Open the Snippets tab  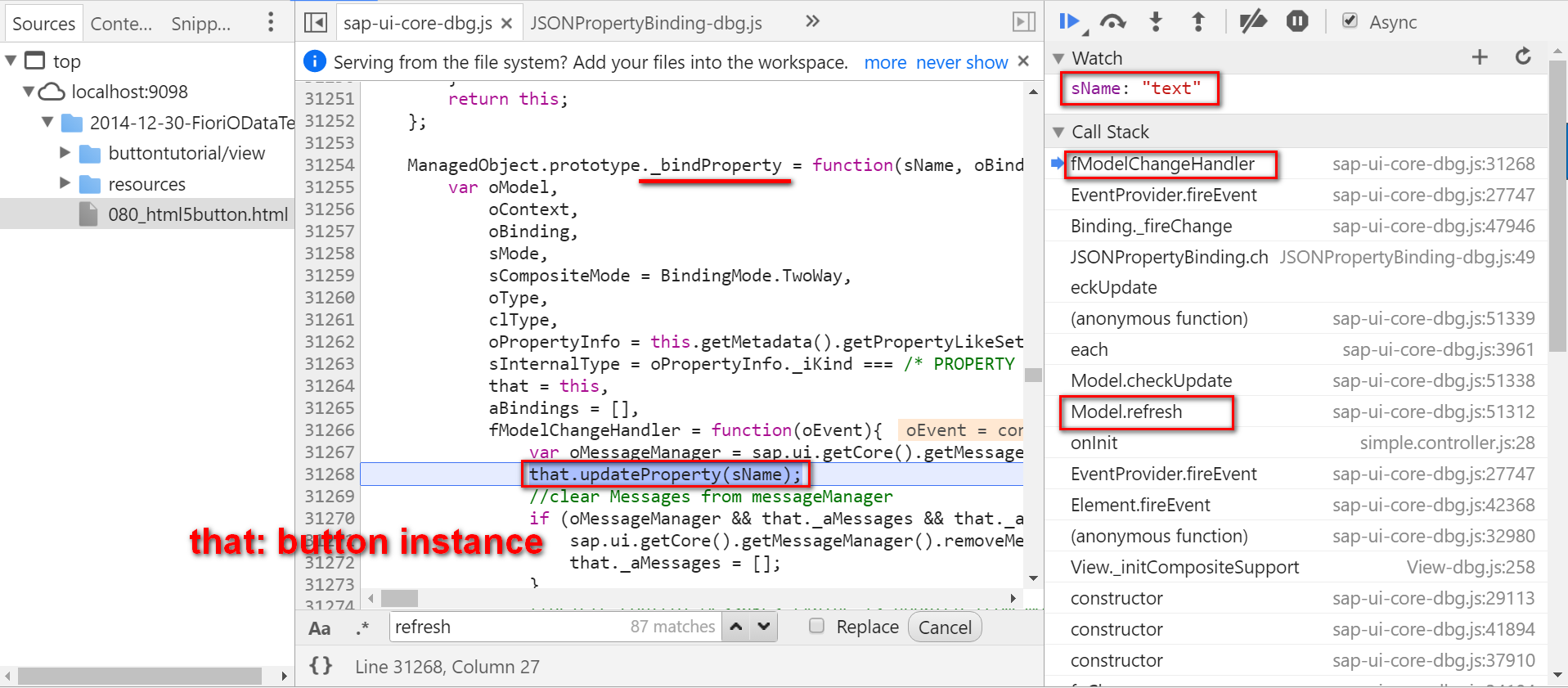tap(200, 24)
